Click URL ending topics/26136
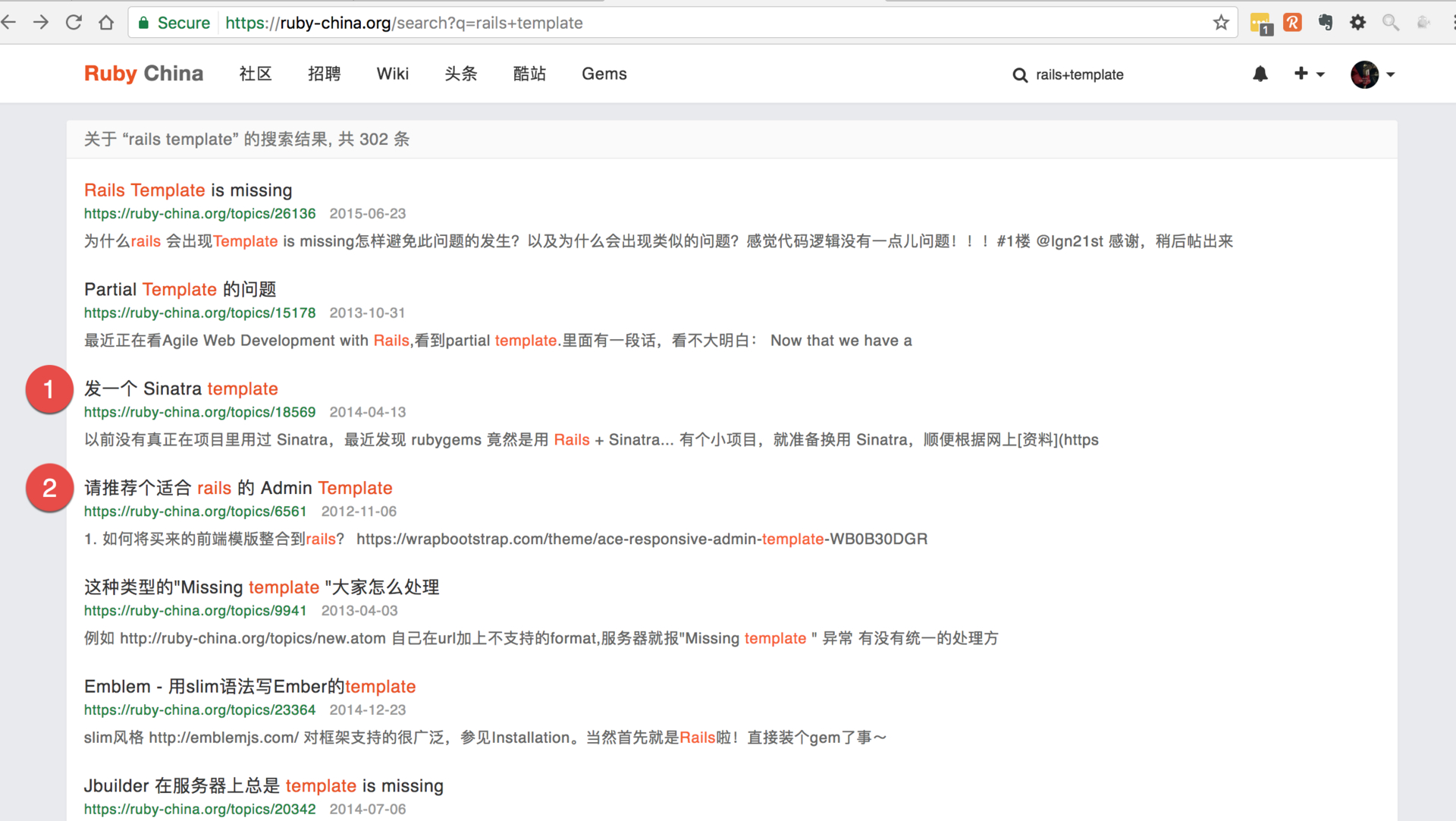Viewport: 1456px width, 821px height. tap(199, 213)
